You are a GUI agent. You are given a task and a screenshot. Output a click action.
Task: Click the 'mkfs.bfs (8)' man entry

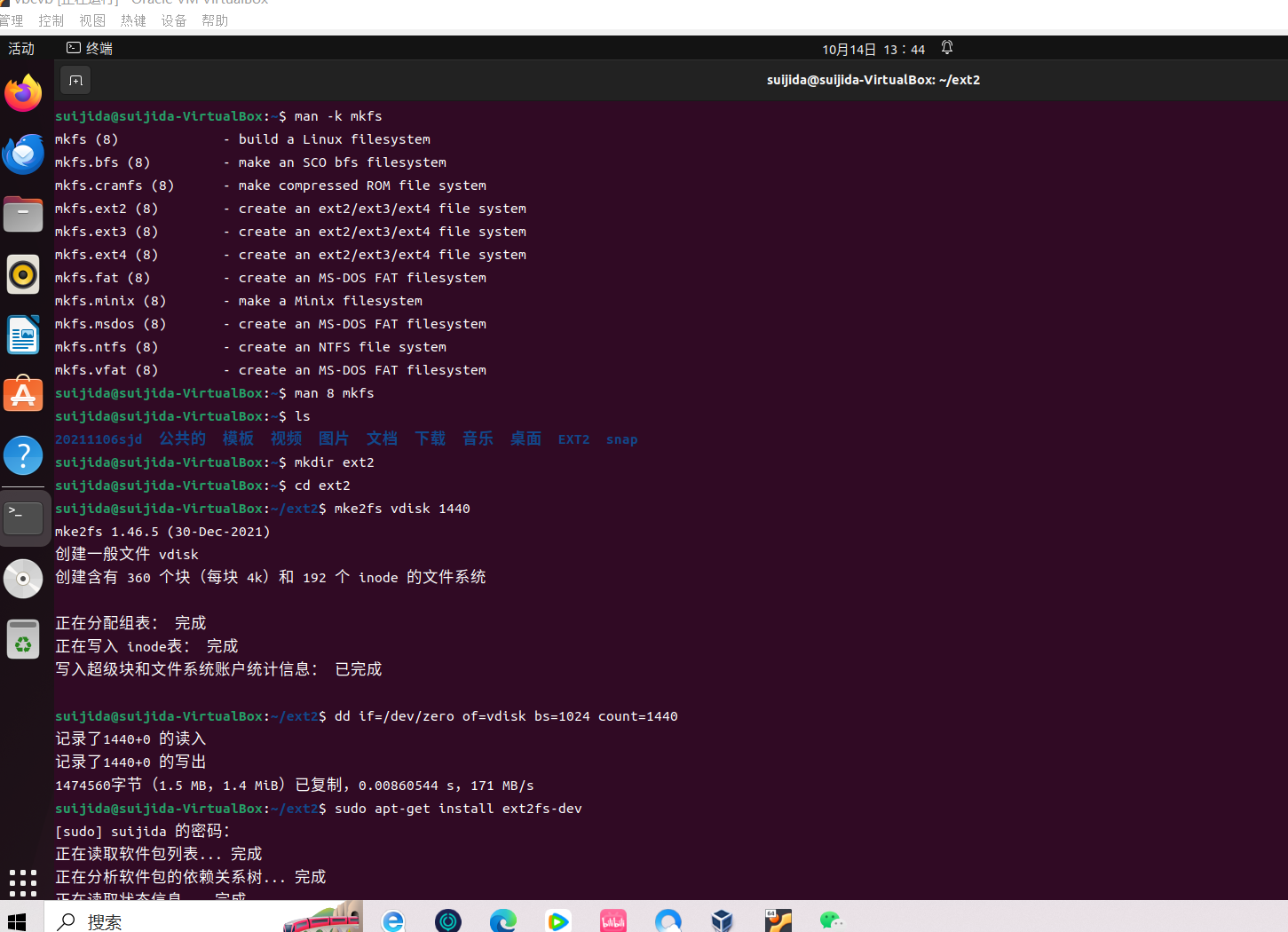102,162
